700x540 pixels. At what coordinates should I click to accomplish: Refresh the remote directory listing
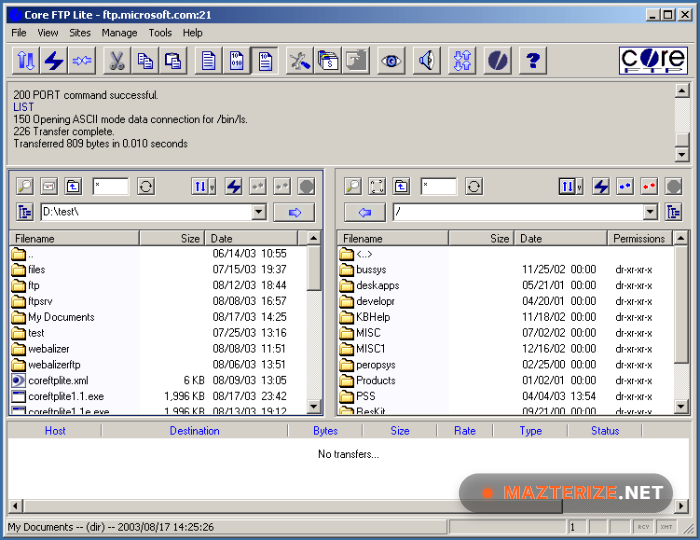(474, 186)
